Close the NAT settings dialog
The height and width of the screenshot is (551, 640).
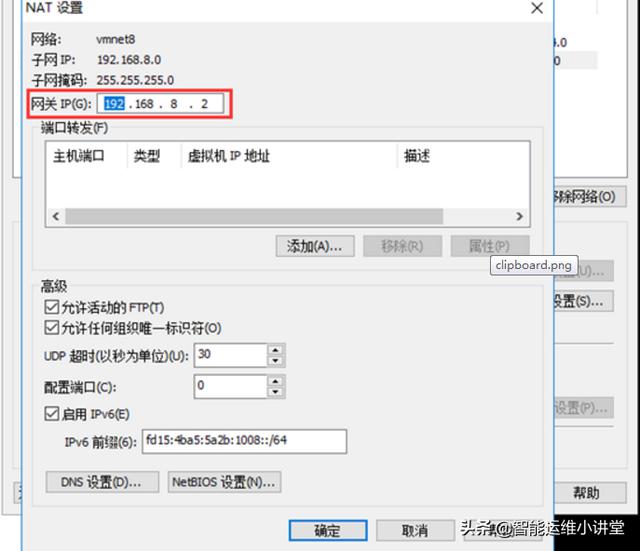tap(537, 8)
